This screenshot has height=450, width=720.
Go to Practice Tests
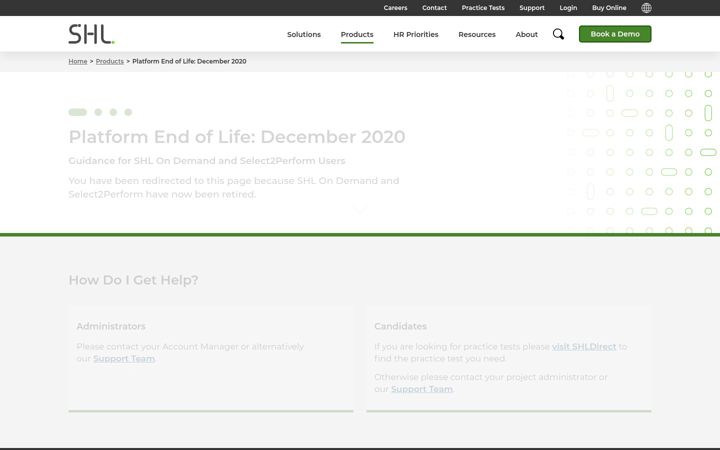pos(483,8)
